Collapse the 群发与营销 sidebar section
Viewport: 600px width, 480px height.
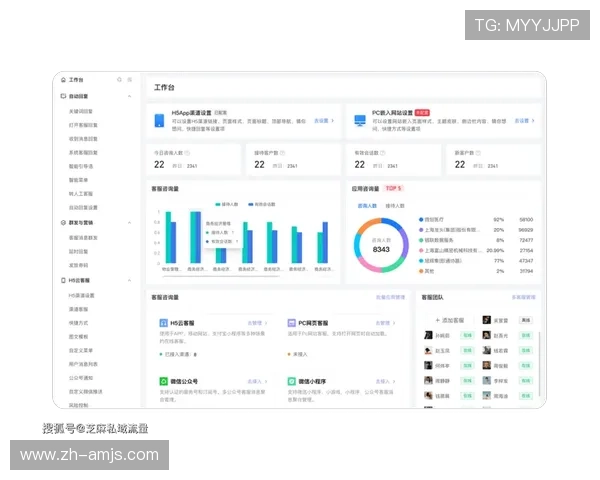[131, 222]
